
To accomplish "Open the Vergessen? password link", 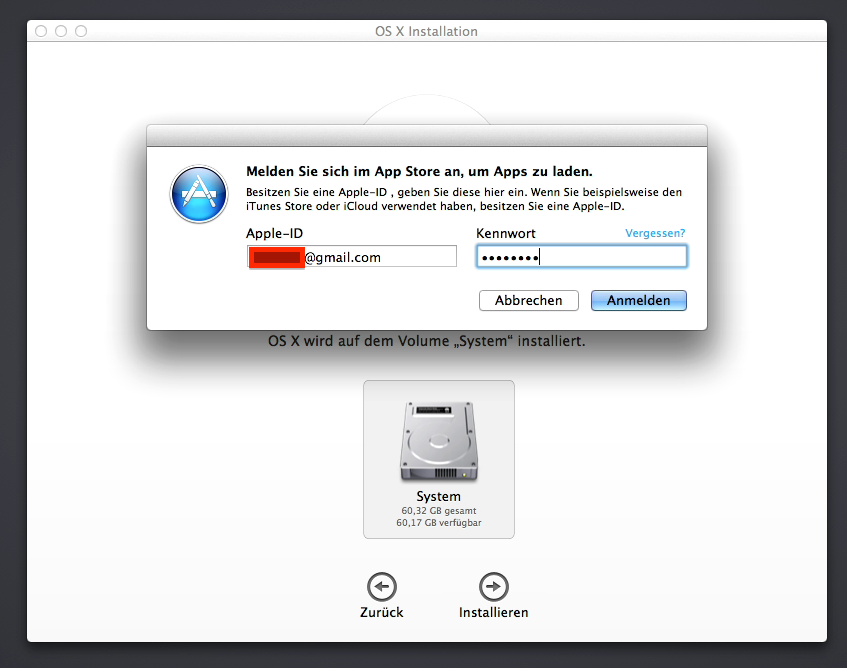I will point(655,233).
